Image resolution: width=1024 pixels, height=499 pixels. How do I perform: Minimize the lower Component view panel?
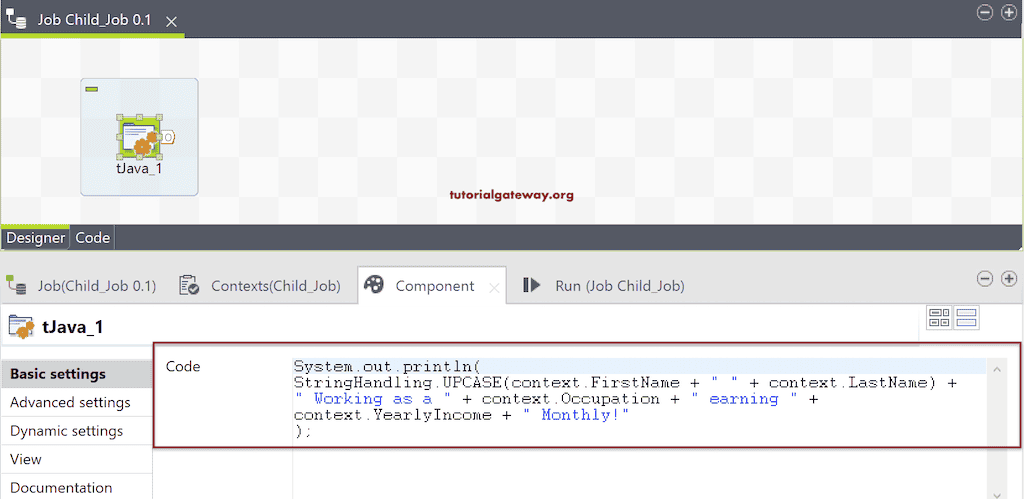click(x=985, y=279)
